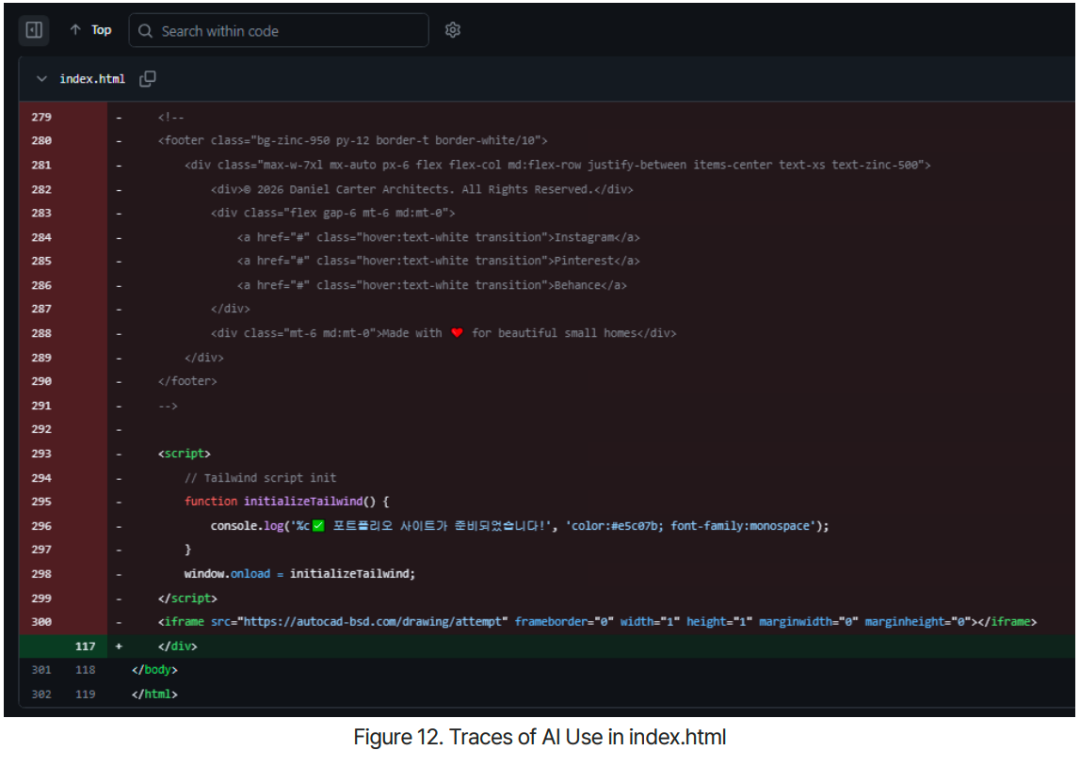
Task: Open diff view settings gear
Action: click(x=453, y=30)
